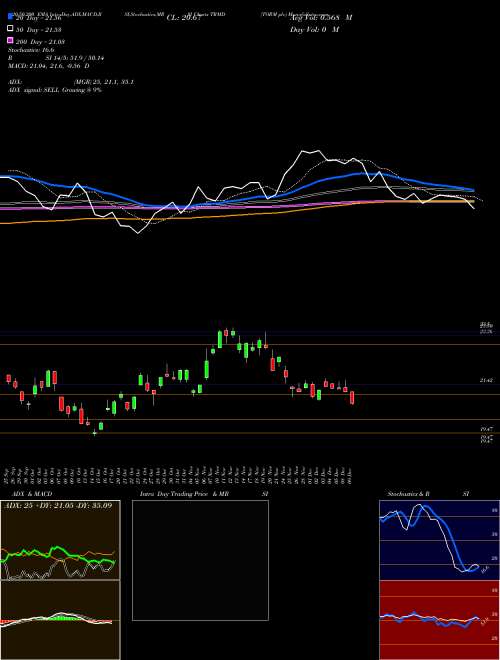Click the "Stochastics & RSI" panel title
This screenshot has height=660, width=500.
point(428,494)
